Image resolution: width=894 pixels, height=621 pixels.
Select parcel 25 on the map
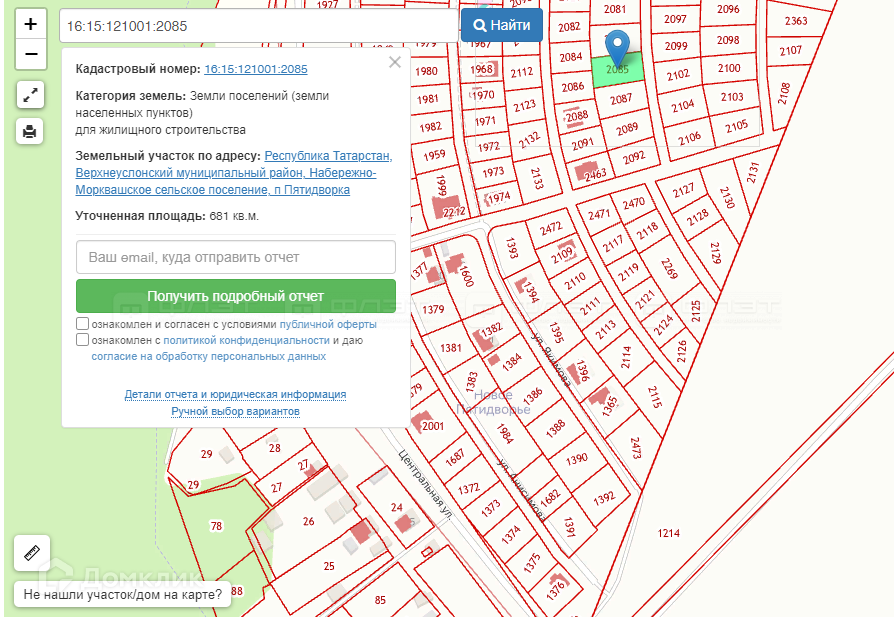click(329, 566)
